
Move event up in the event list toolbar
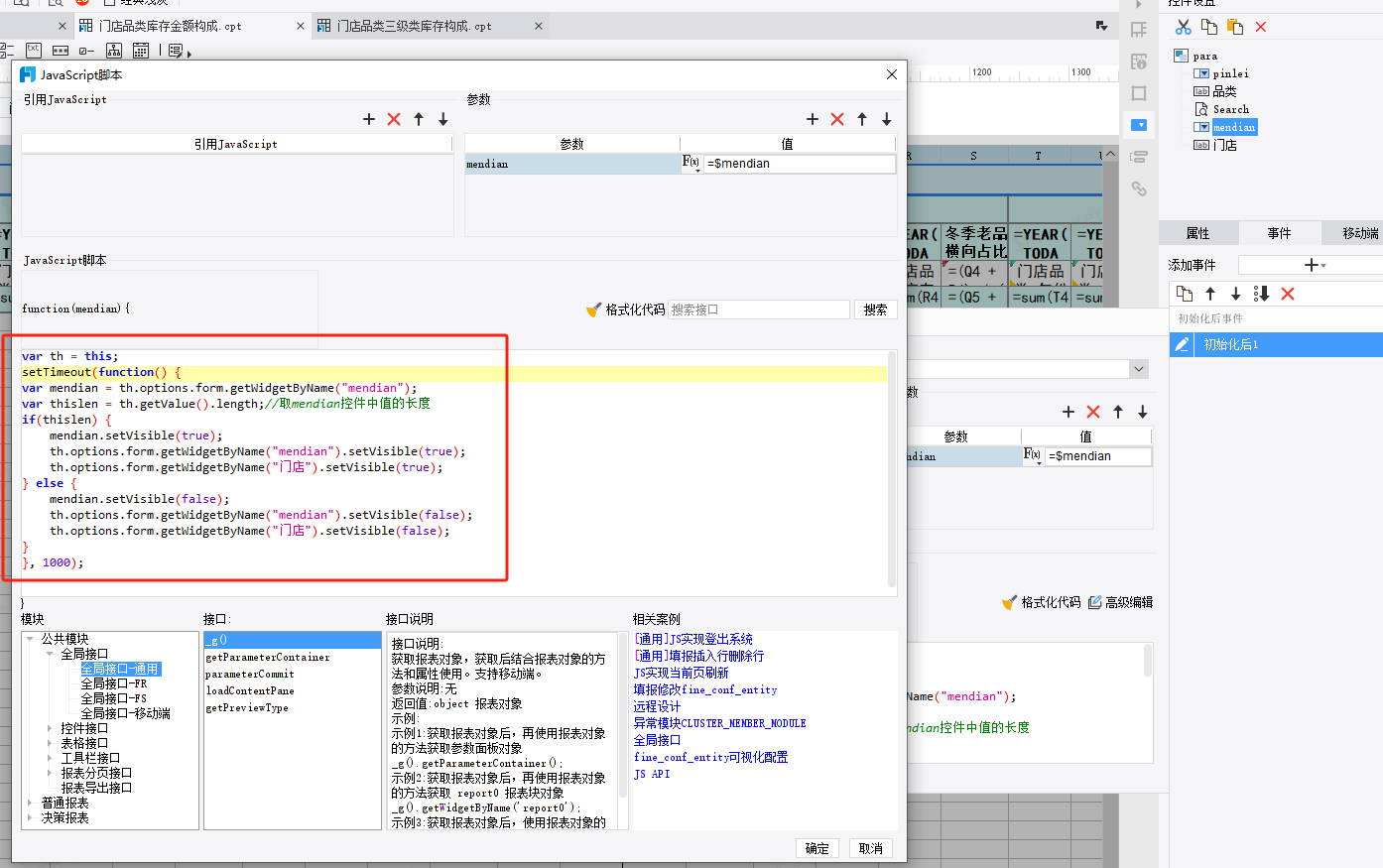1210,294
